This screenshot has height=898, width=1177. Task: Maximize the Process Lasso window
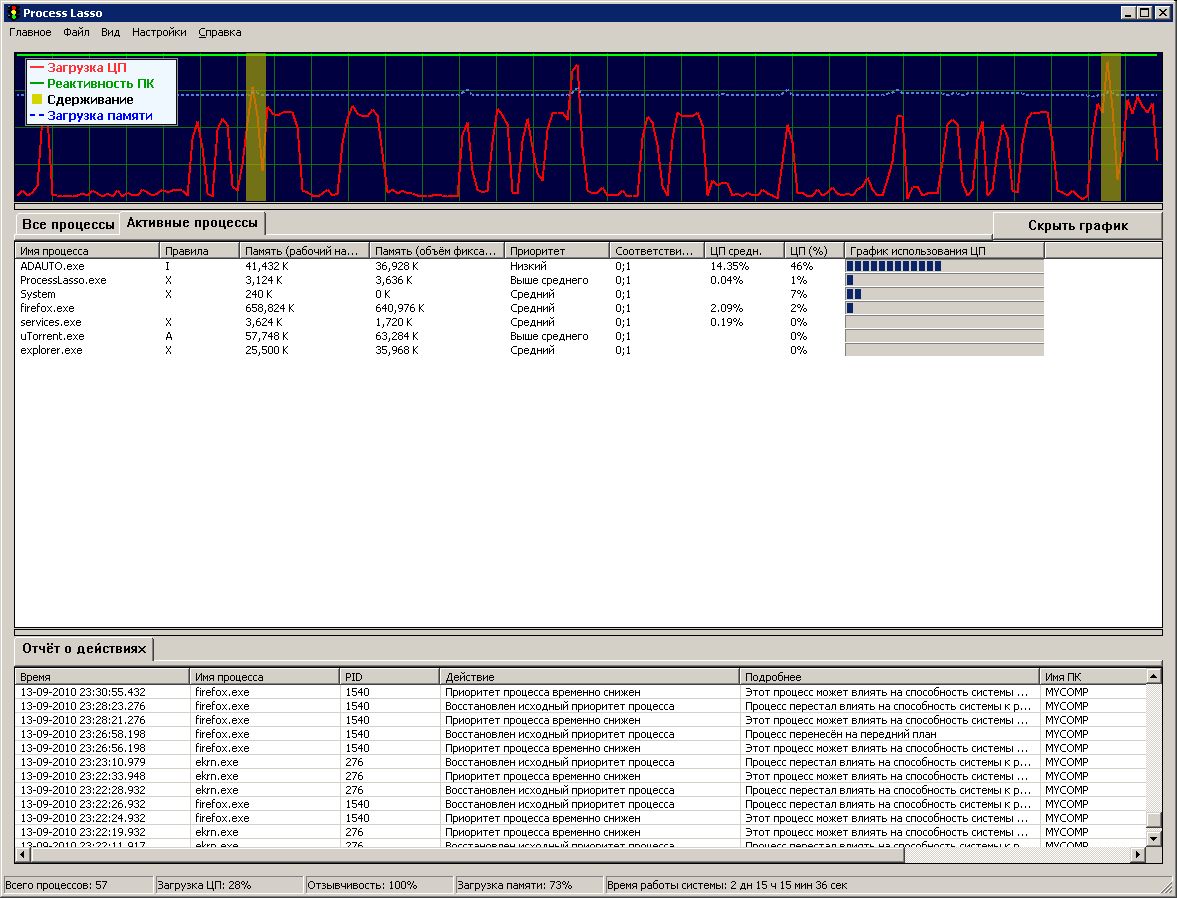1145,13
